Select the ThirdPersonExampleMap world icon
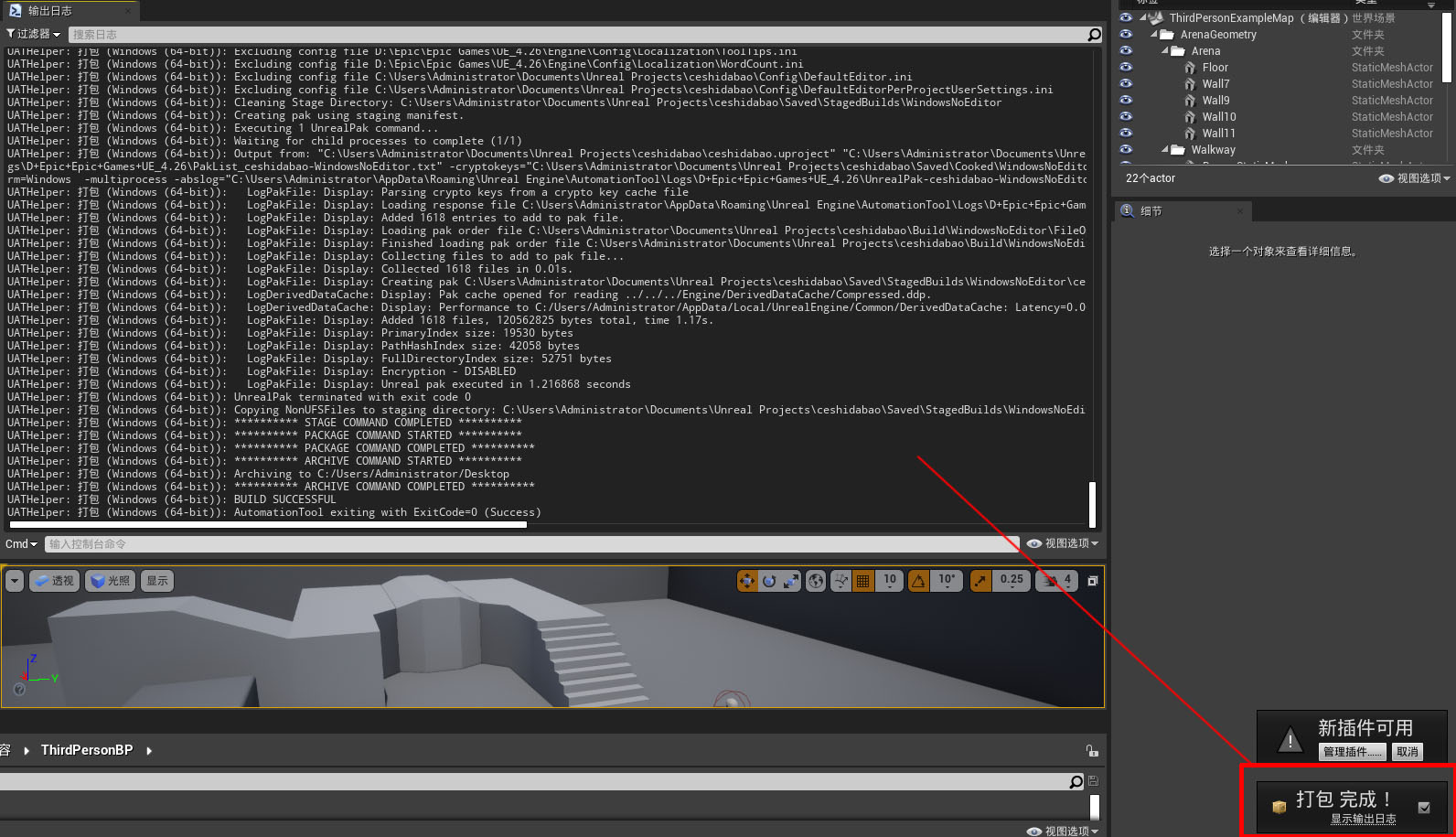Image resolution: width=1456 pixels, height=837 pixels. click(1156, 17)
